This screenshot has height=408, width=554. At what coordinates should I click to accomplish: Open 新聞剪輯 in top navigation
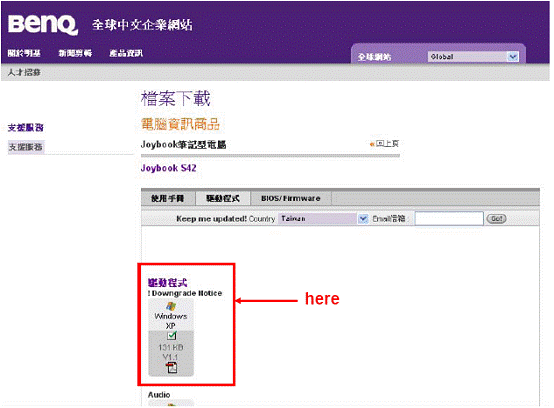(x=75, y=53)
